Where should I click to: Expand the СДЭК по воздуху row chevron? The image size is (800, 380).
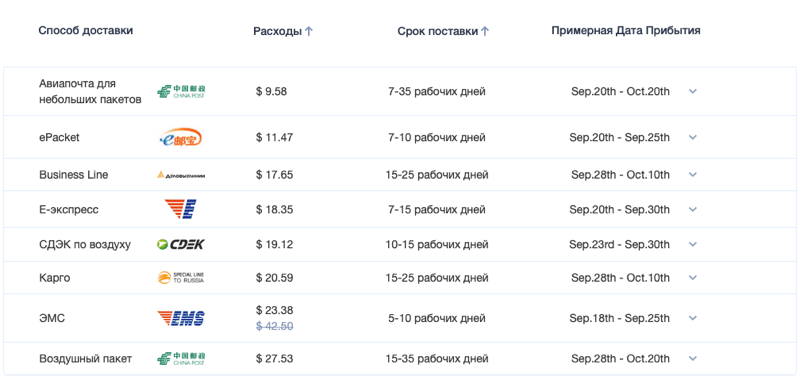pos(692,244)
